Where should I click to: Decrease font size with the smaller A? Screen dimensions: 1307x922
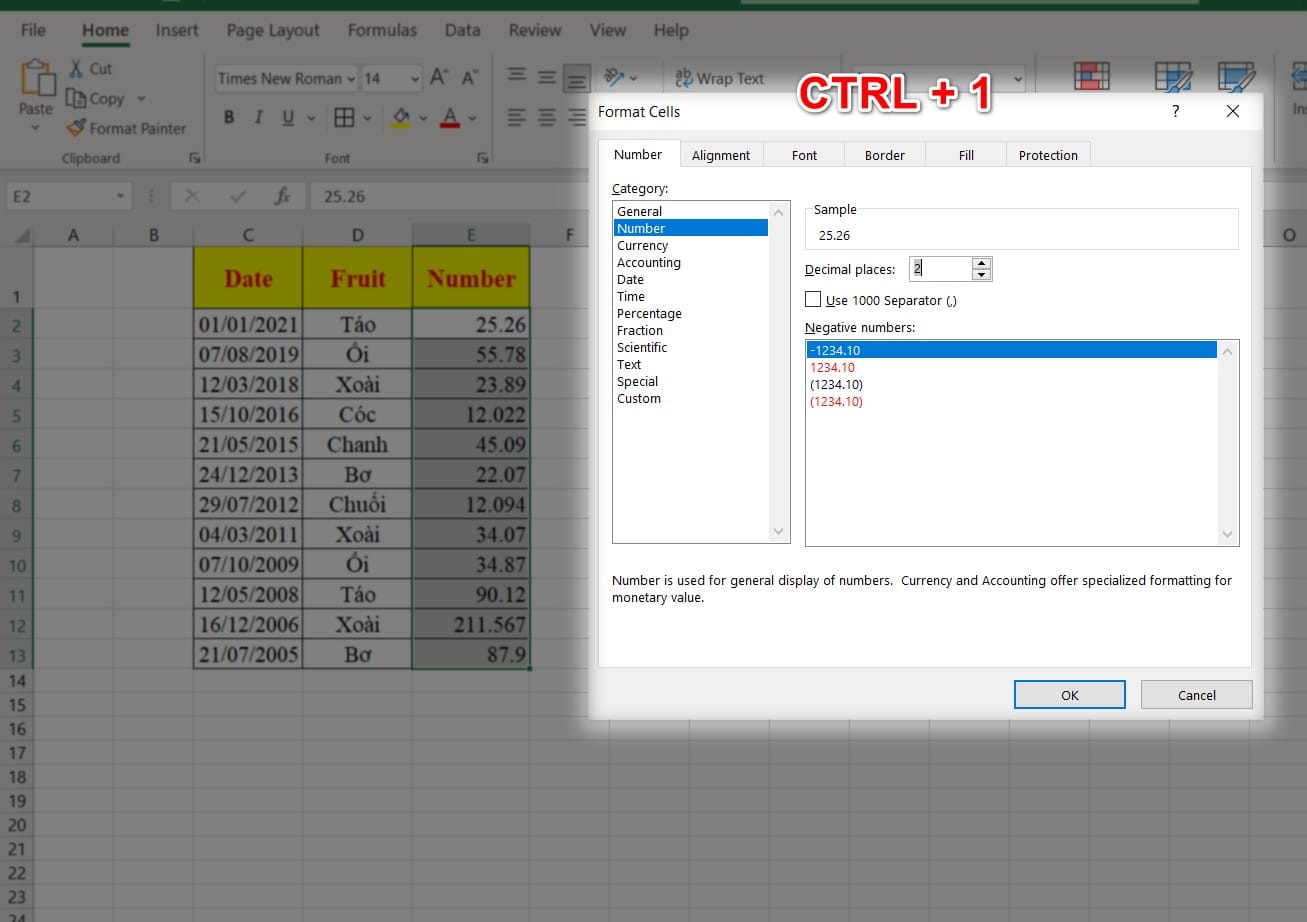[469, 78]
